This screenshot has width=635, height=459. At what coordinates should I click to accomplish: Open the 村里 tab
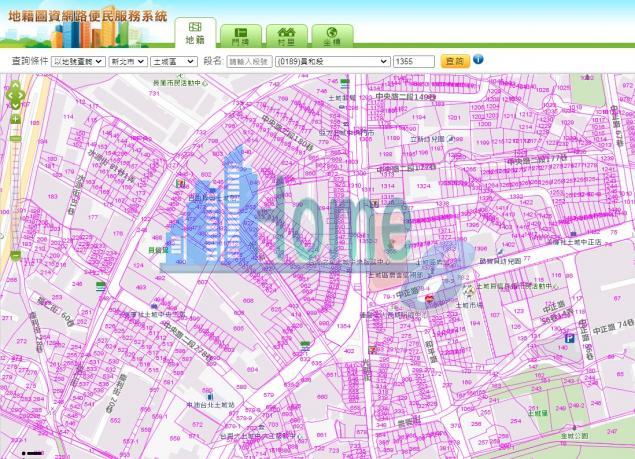286,36
